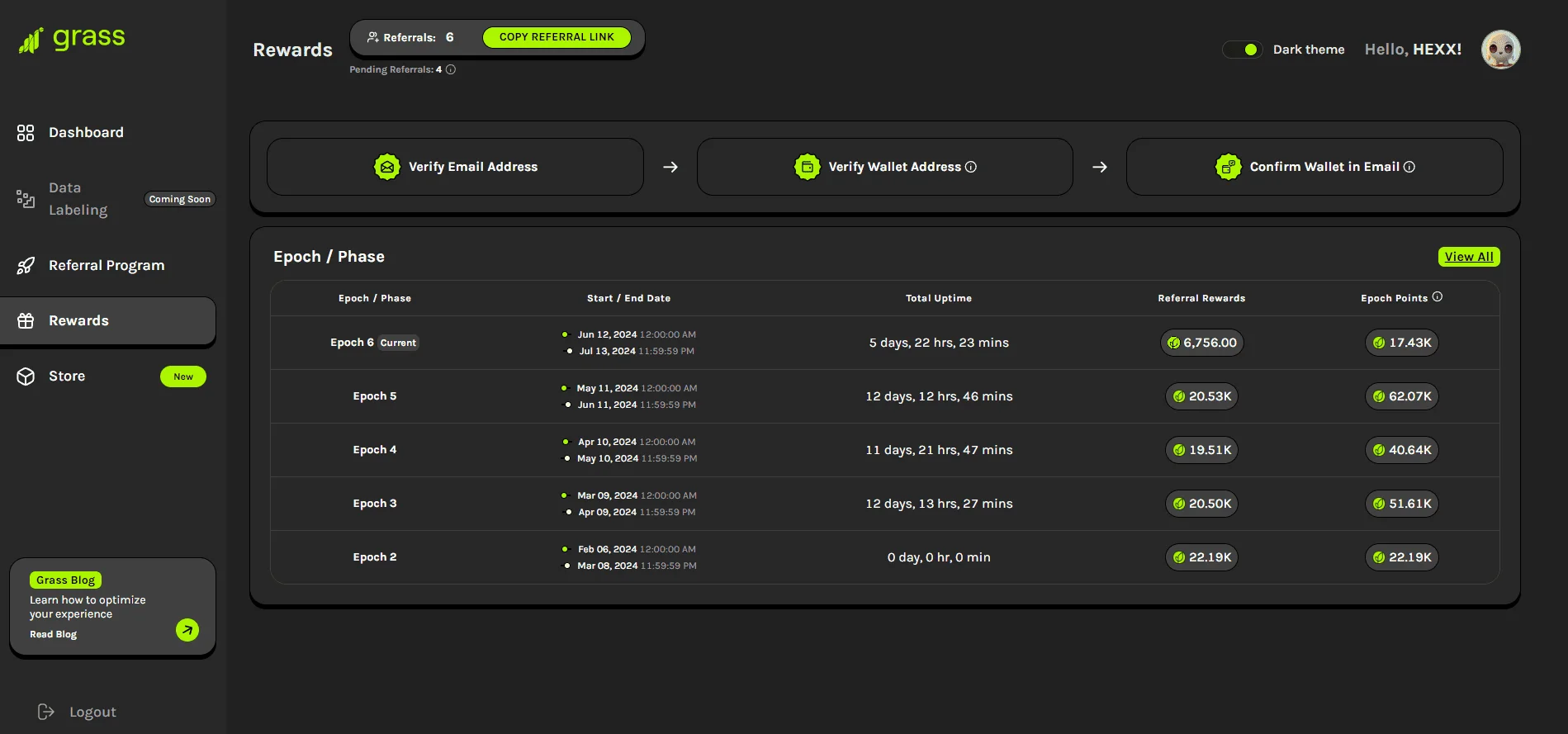Image resolution: width=1568 pixels, height=734 pixels.
Task: Click the Epoch 5 row label
Action: click(x=375, y=396)
